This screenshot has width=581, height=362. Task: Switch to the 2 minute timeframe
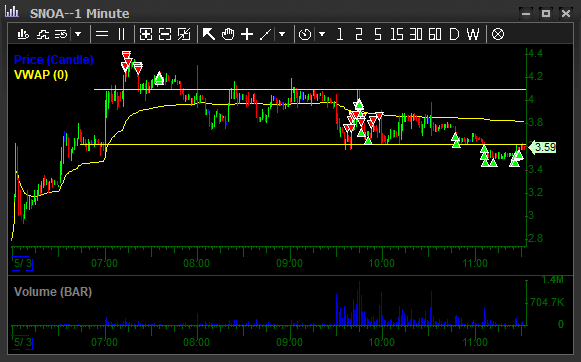click(358, 34)
